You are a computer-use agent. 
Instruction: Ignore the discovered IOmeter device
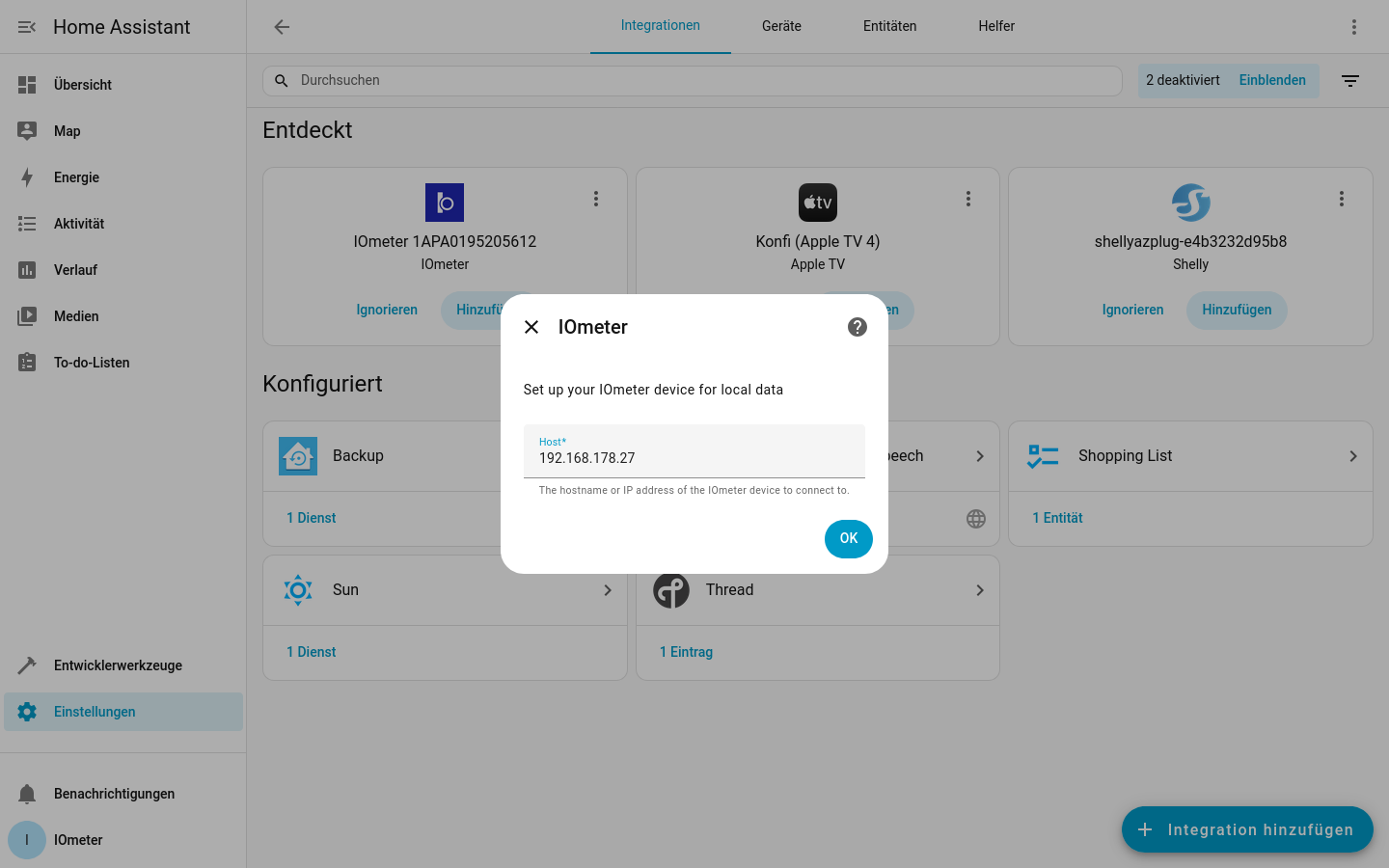(387, 311)
